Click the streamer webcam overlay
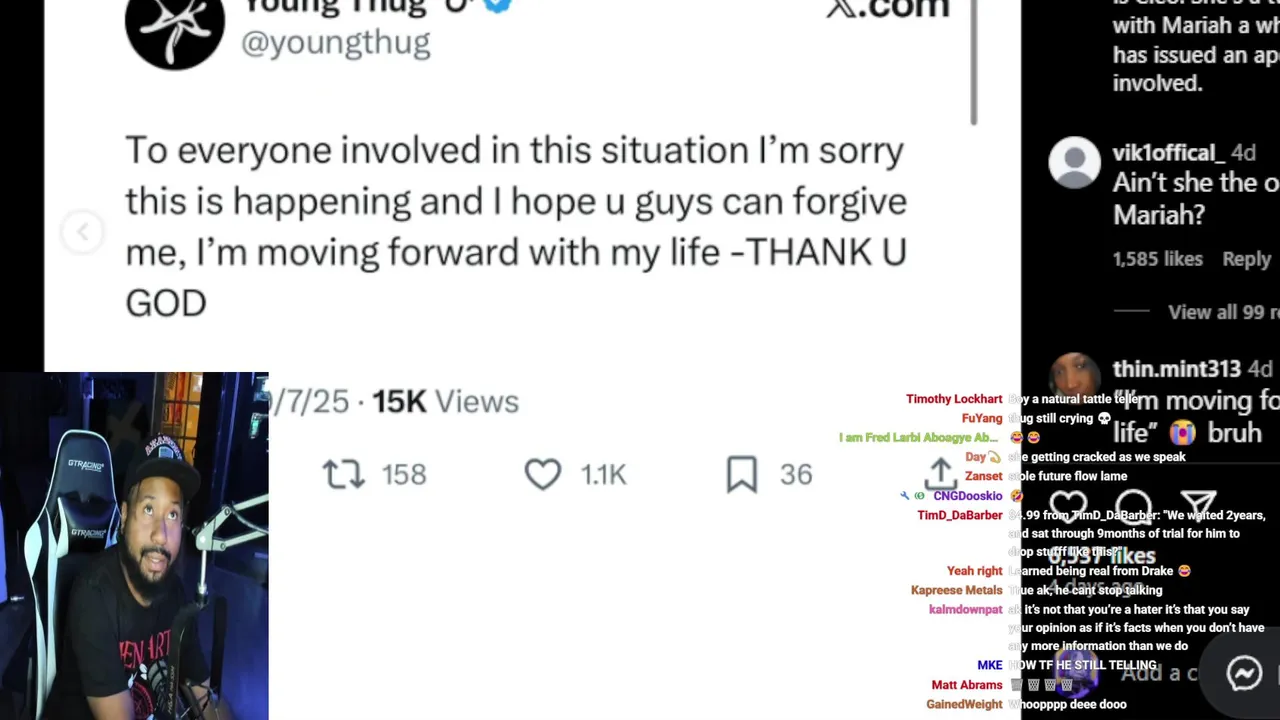 [134, 546]
